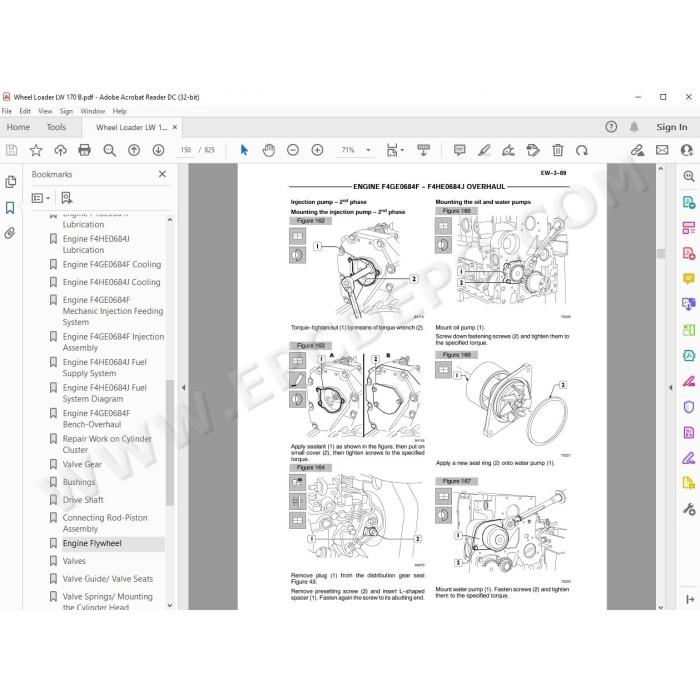Switch to the Tools tab
Image resolution: width=700 pixels, height=700 pixels.
tap(56, 127)
